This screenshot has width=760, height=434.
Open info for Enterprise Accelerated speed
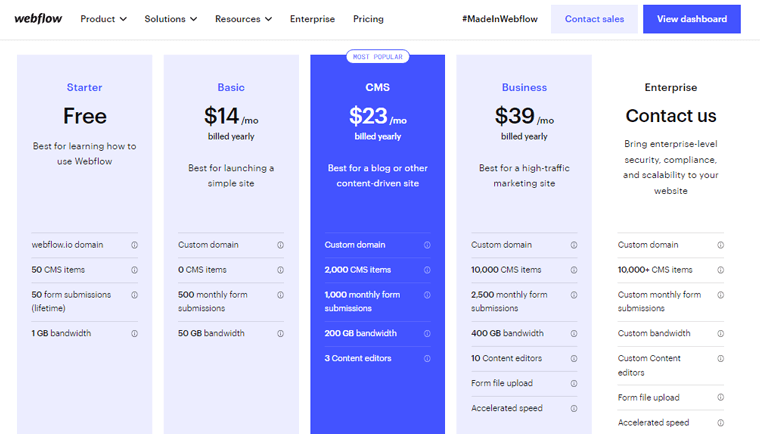point(721,423)
